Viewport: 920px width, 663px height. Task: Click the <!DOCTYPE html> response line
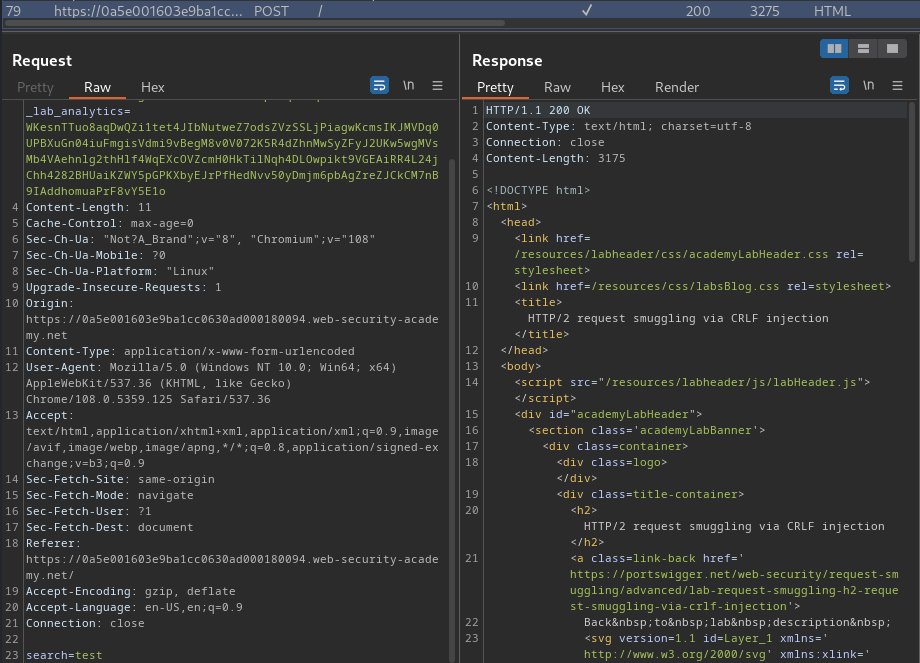tap(538, 190)
